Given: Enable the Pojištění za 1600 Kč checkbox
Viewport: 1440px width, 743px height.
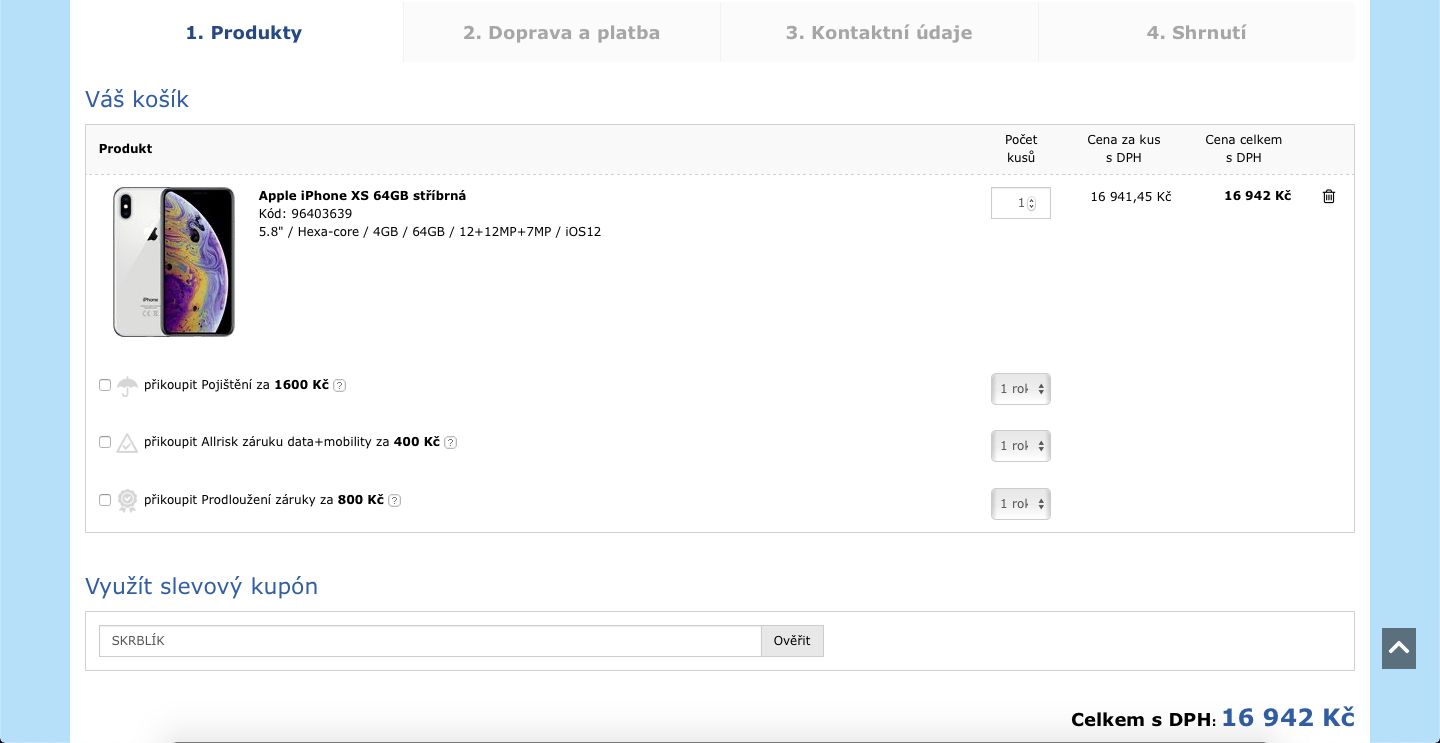Looking at the screenshot, I should coord(105,385).
